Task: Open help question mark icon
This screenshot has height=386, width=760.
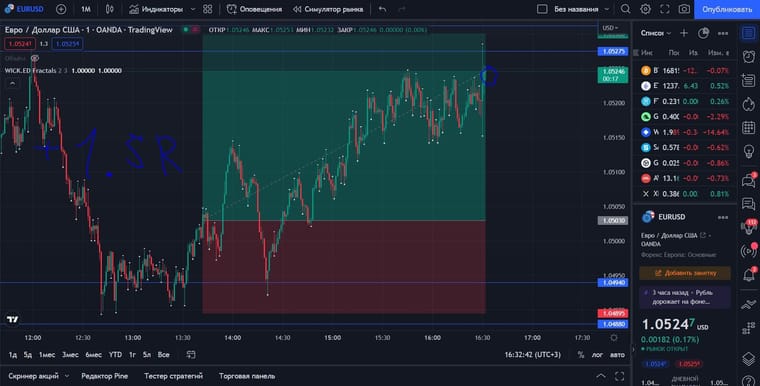Action: 749,381
